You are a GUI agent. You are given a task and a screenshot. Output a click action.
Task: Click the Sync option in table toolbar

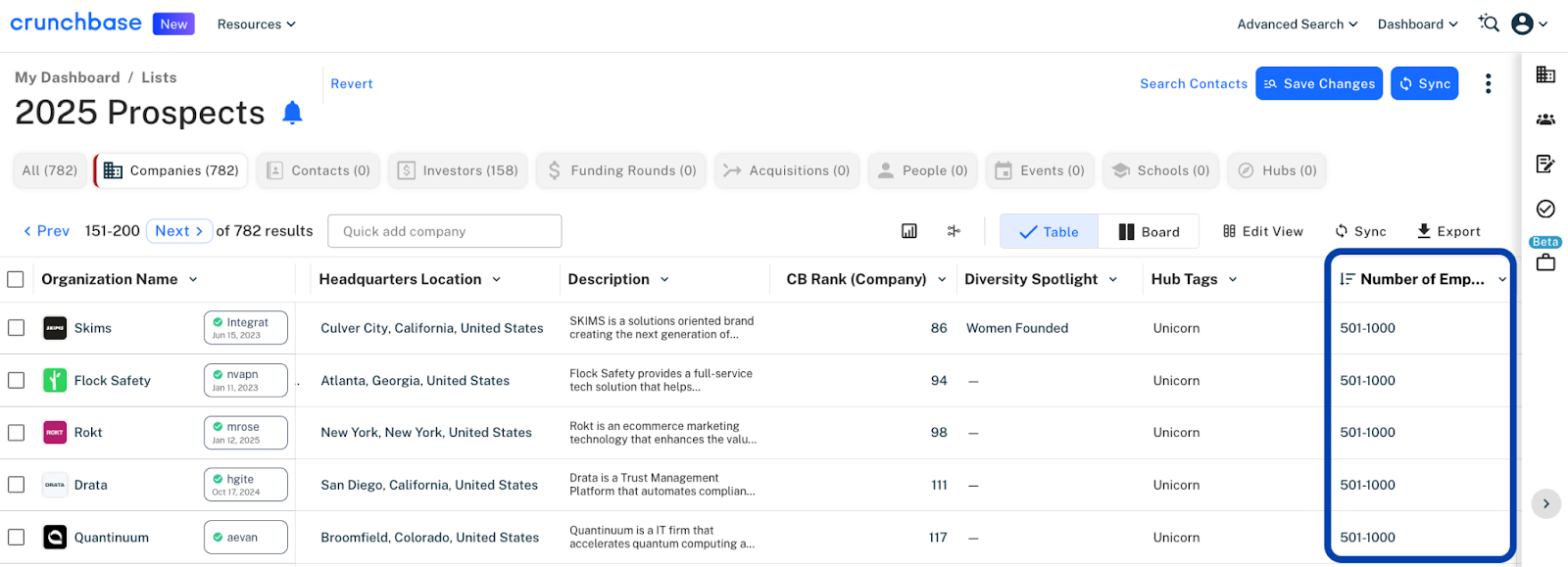tap(1360, 231)
